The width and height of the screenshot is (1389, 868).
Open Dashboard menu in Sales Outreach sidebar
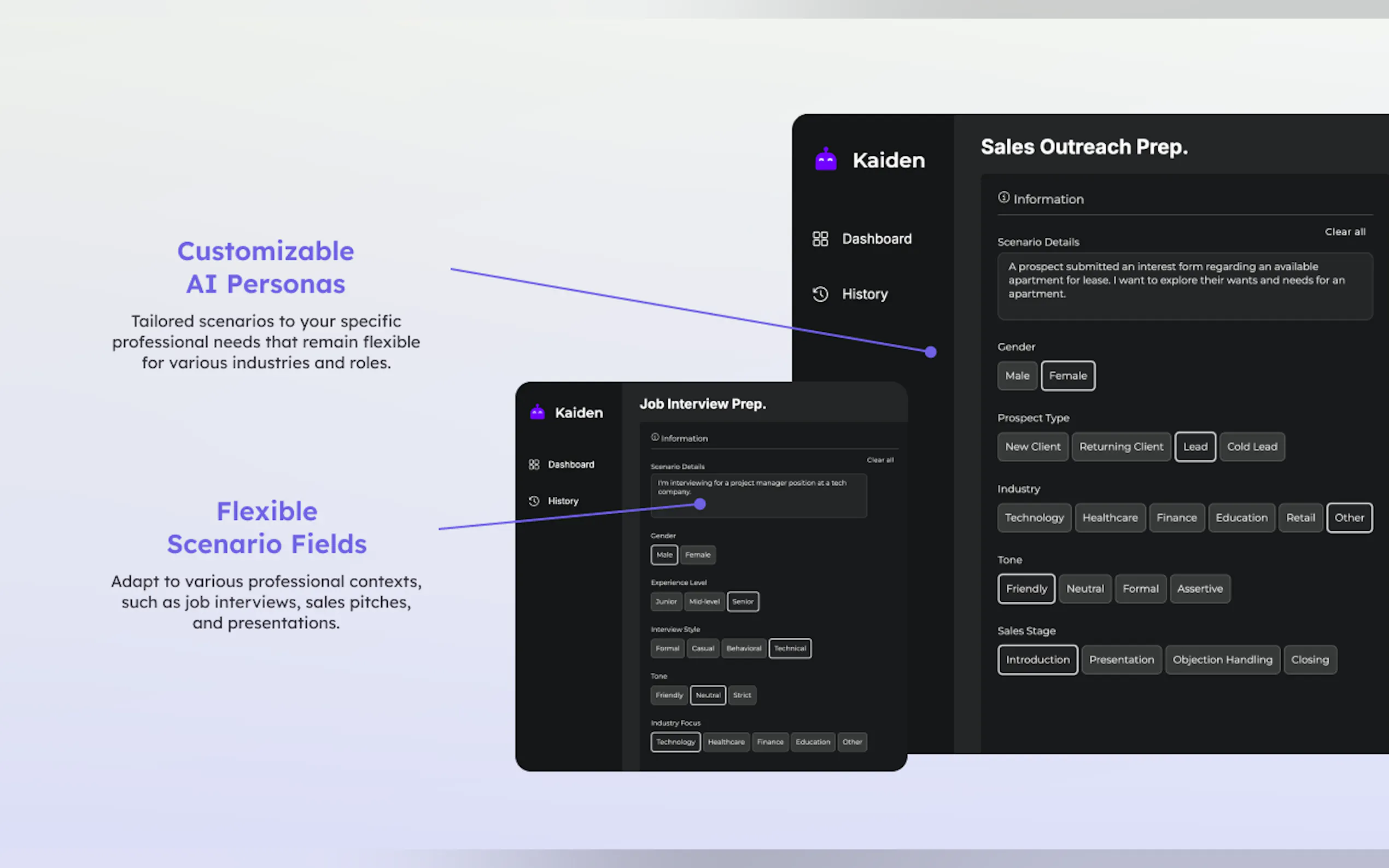click(876, 239)
